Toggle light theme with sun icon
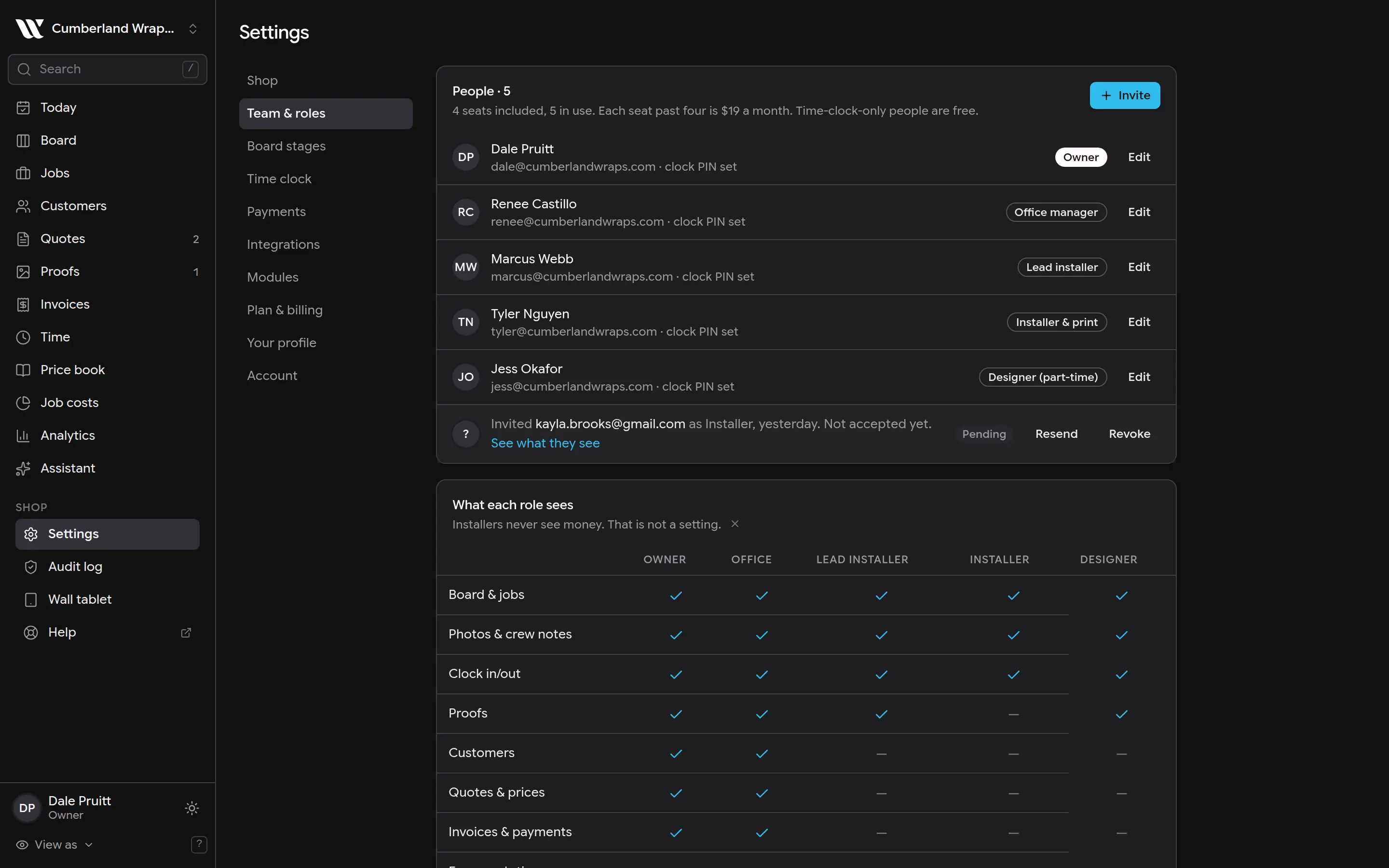The image size is (1389, 868). coord(191,808)
